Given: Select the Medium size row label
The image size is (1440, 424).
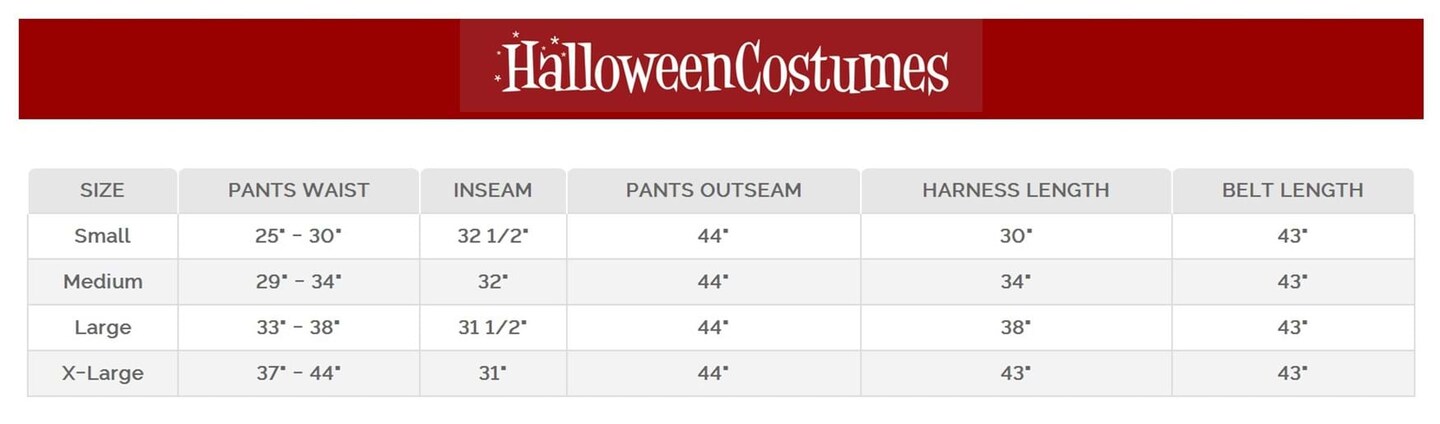Looking at the screenshot, I should coord(102,282).
